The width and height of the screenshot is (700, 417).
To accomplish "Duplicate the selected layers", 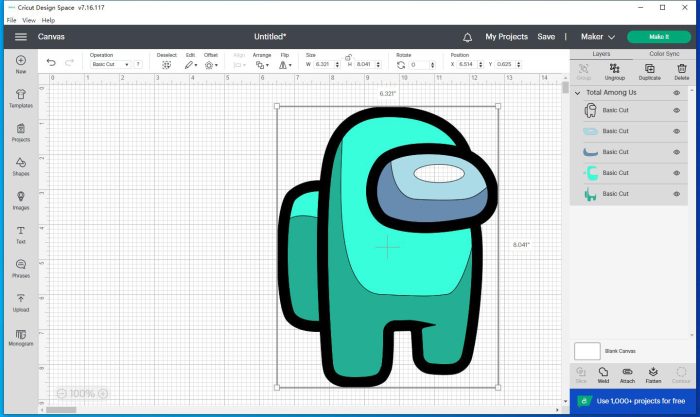I will [650, 71].
